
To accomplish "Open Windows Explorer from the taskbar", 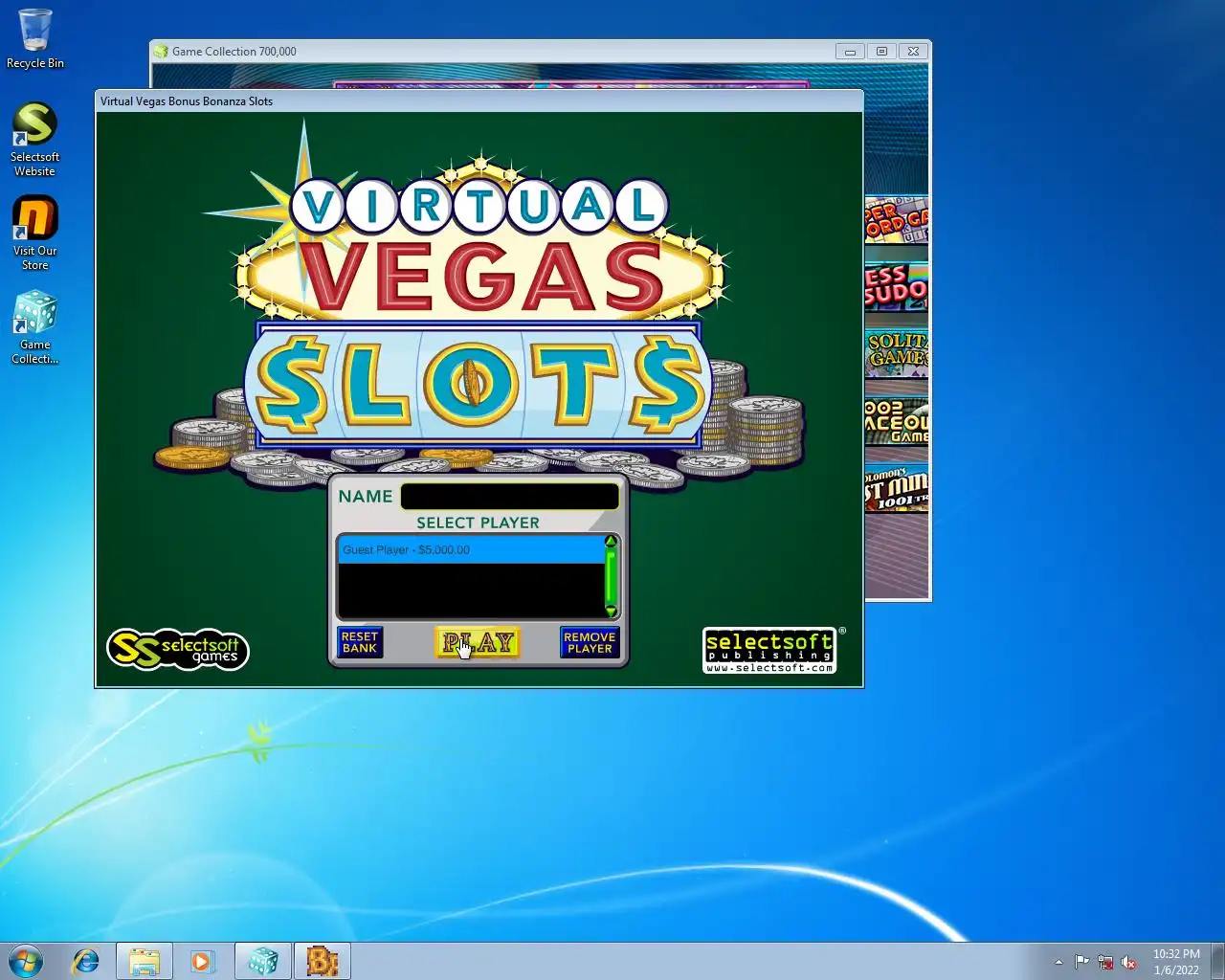I will point(145,961).
